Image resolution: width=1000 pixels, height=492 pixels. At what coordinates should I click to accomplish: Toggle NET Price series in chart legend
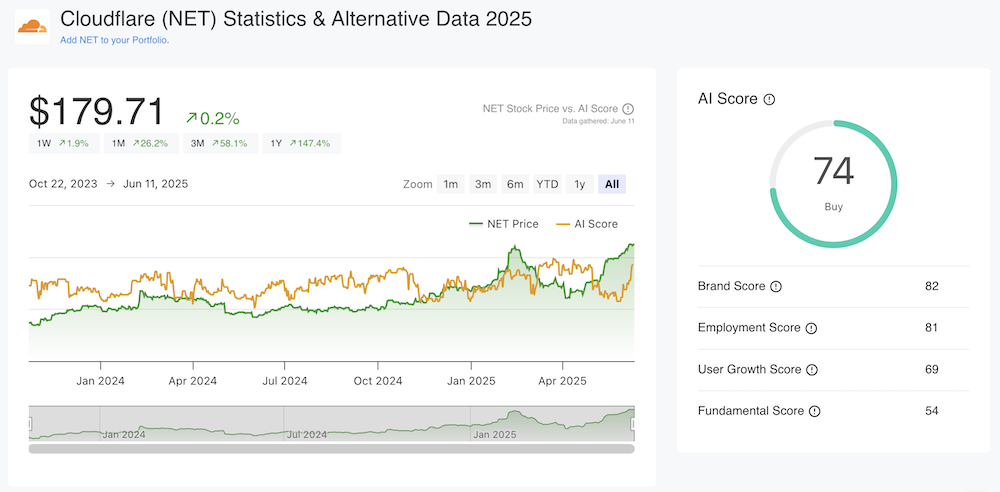click(x=504, y=224)
